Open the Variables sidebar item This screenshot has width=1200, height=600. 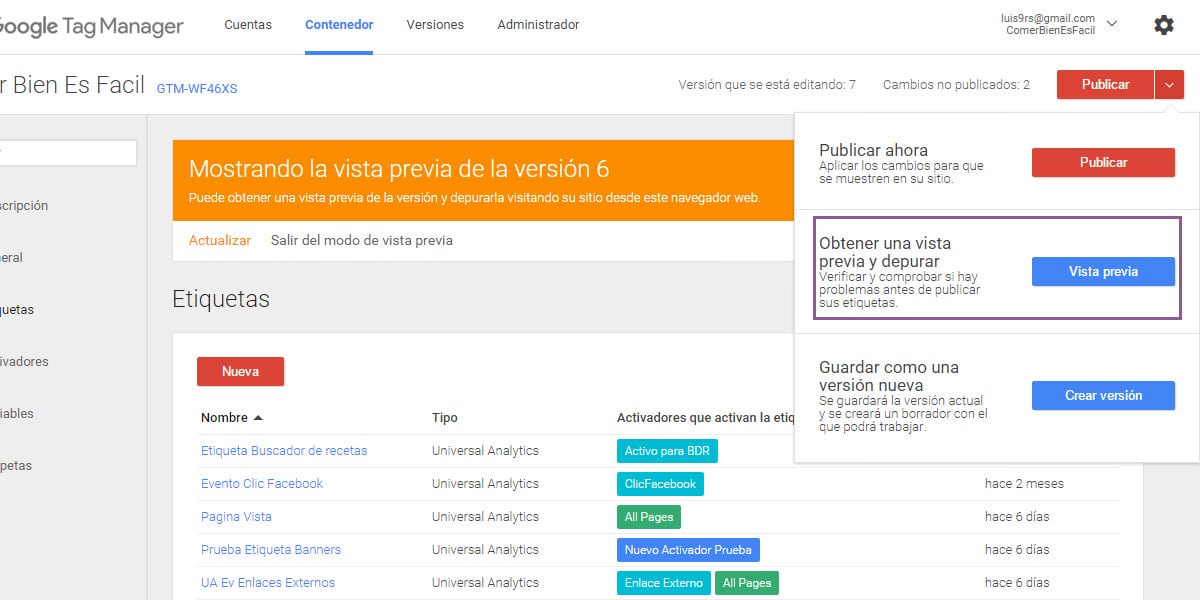click(17, 414)
